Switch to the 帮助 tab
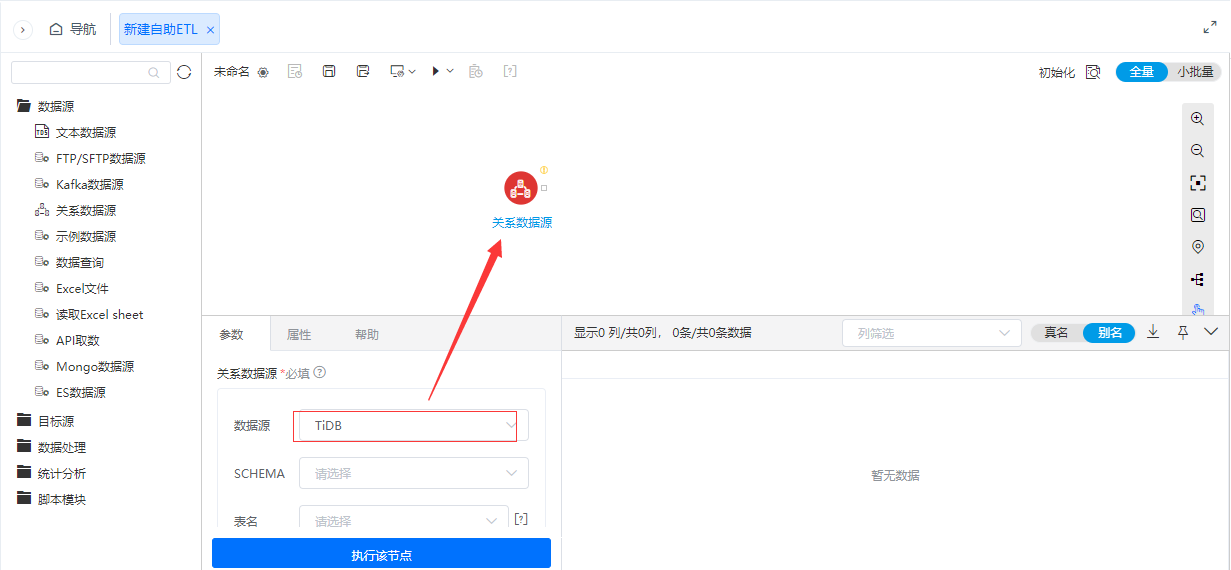The width and height of the screenshot is (1231, 570). [x=367, y=334]
